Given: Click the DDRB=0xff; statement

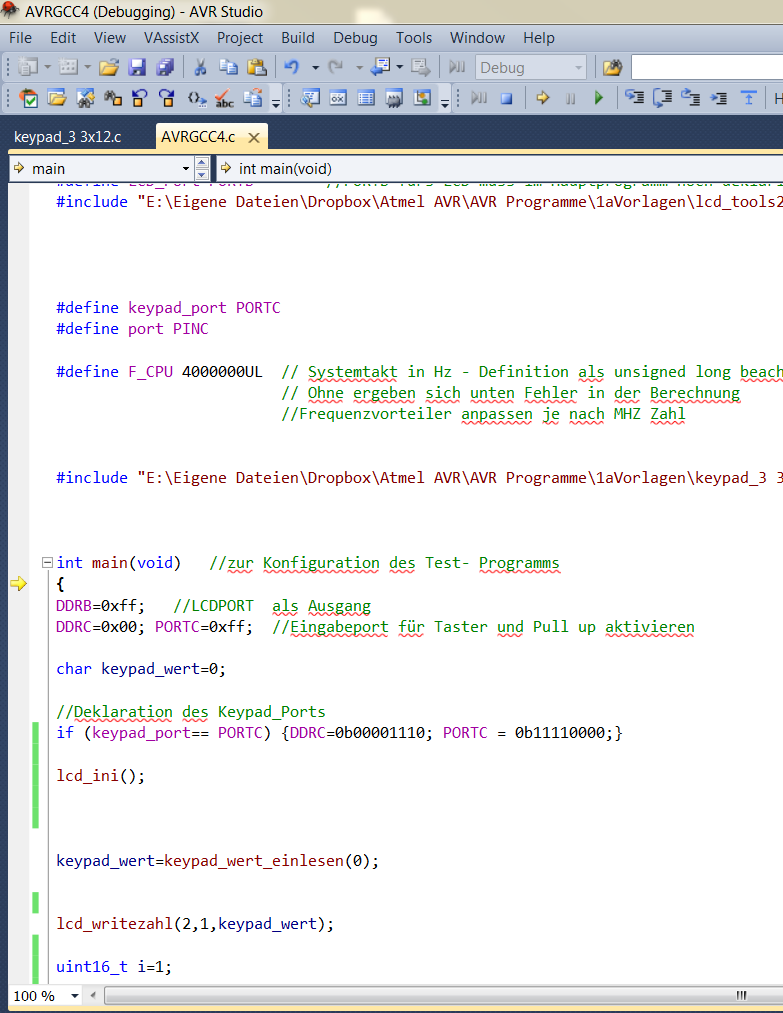Looking at the screenshot, I should pos(100,606).
